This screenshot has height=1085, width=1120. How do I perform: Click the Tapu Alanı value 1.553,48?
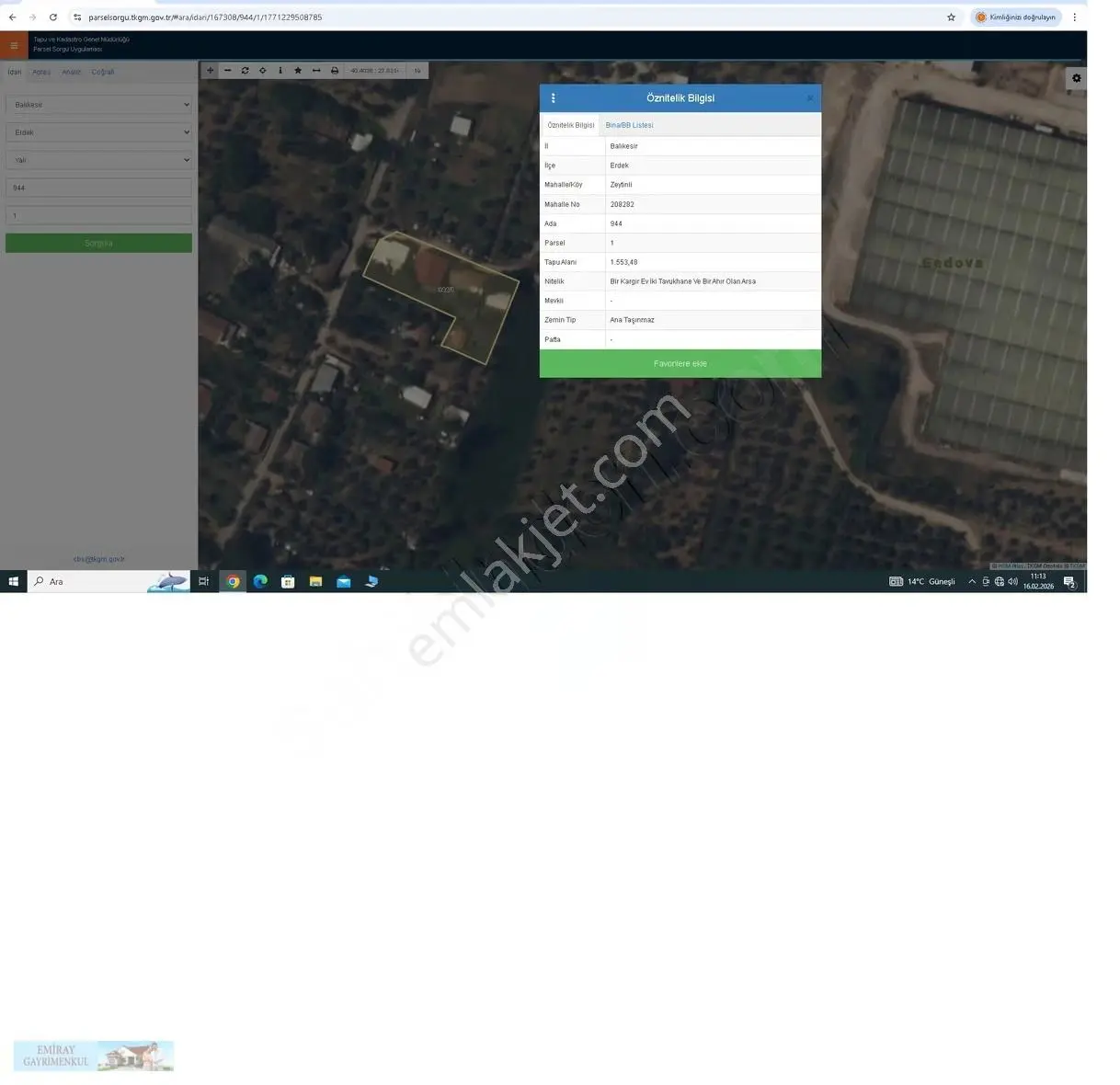tap(624, 262)
